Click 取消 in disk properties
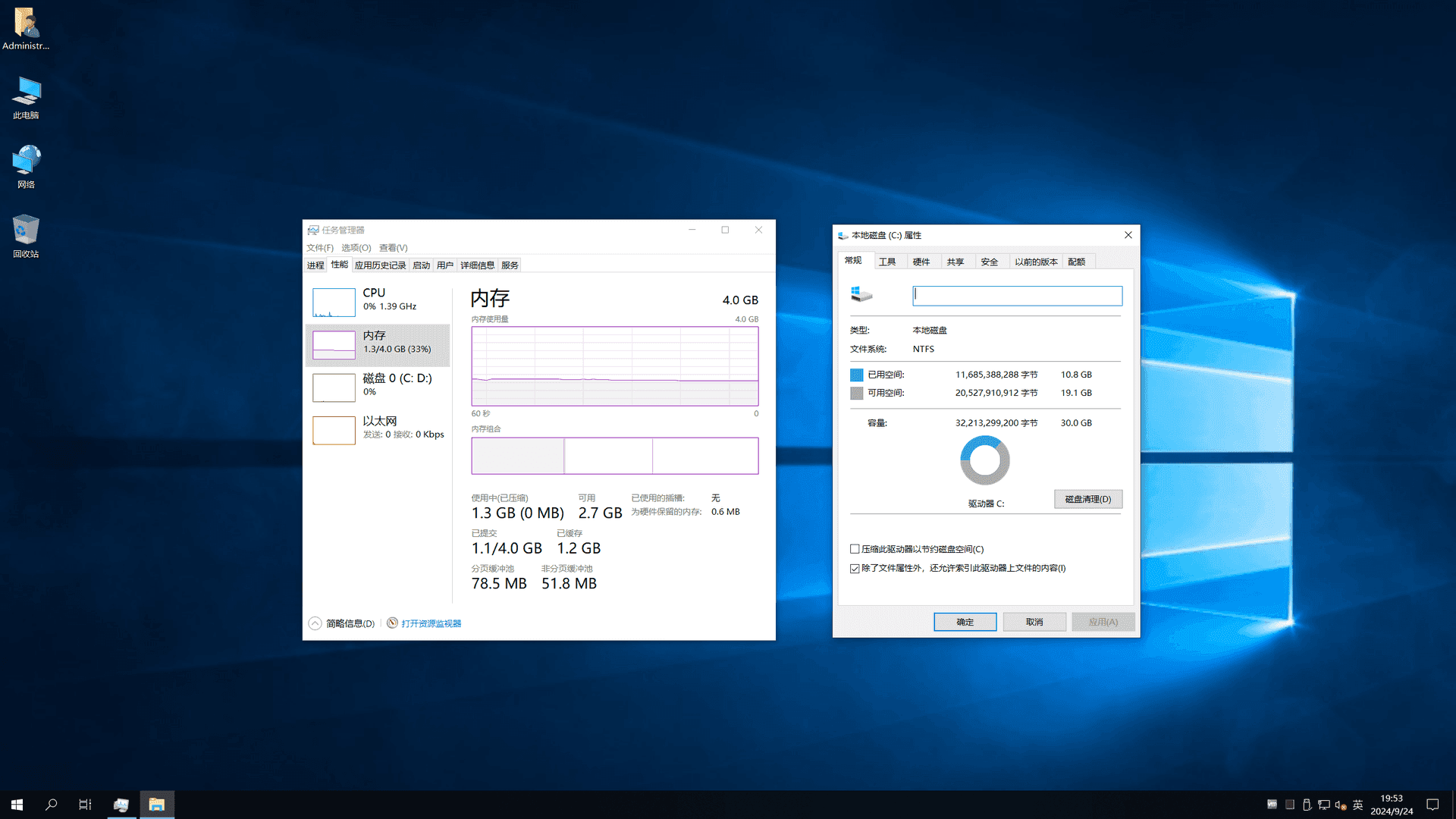1456x819 pixels. [x=1034, y=622]
